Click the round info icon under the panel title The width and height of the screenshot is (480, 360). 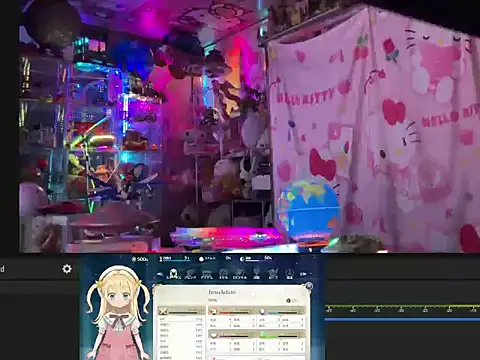pos(288,300)
